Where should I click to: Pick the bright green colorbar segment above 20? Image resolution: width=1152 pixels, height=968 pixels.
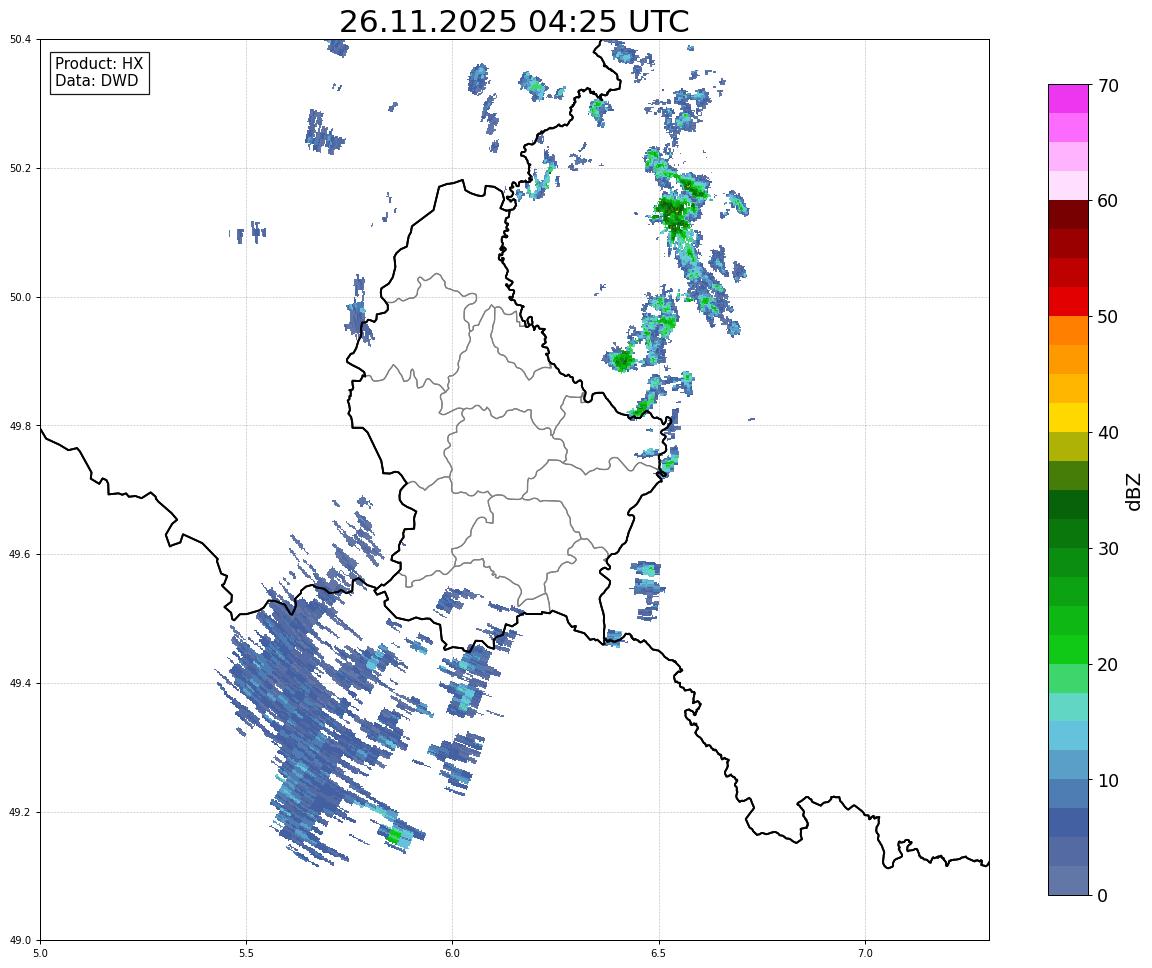click(x=1068, y=649)
